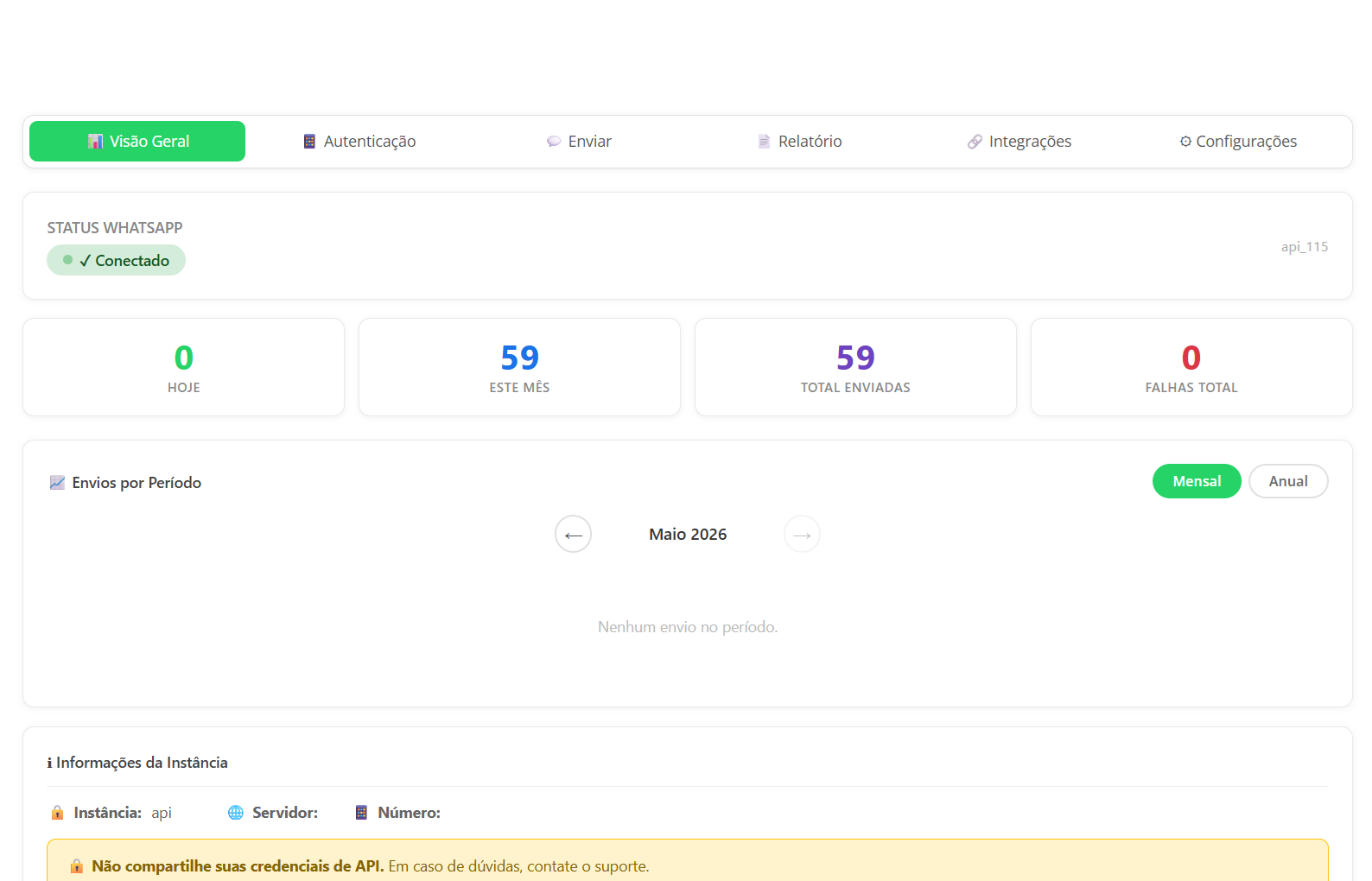Viewport: 1372px width, 881px height.
Task: Click the Número label
Action: pyautogui.click(x=410, y=813)
